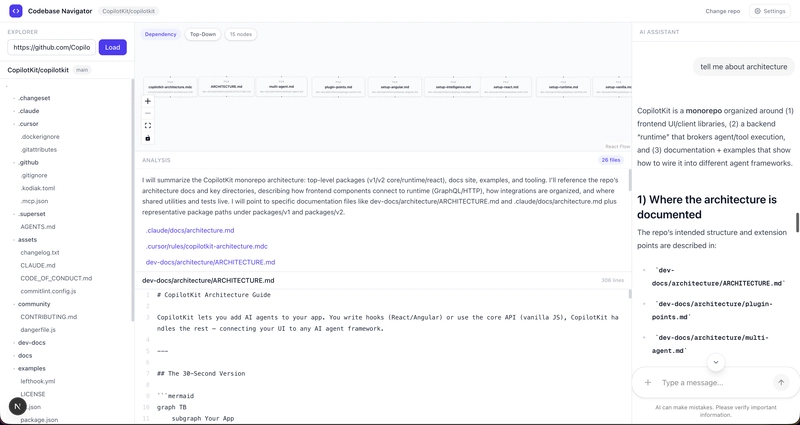Open the .claude/docs/architecture.md link
Screen dimensions: 800x425
click(x=190, y=230)
